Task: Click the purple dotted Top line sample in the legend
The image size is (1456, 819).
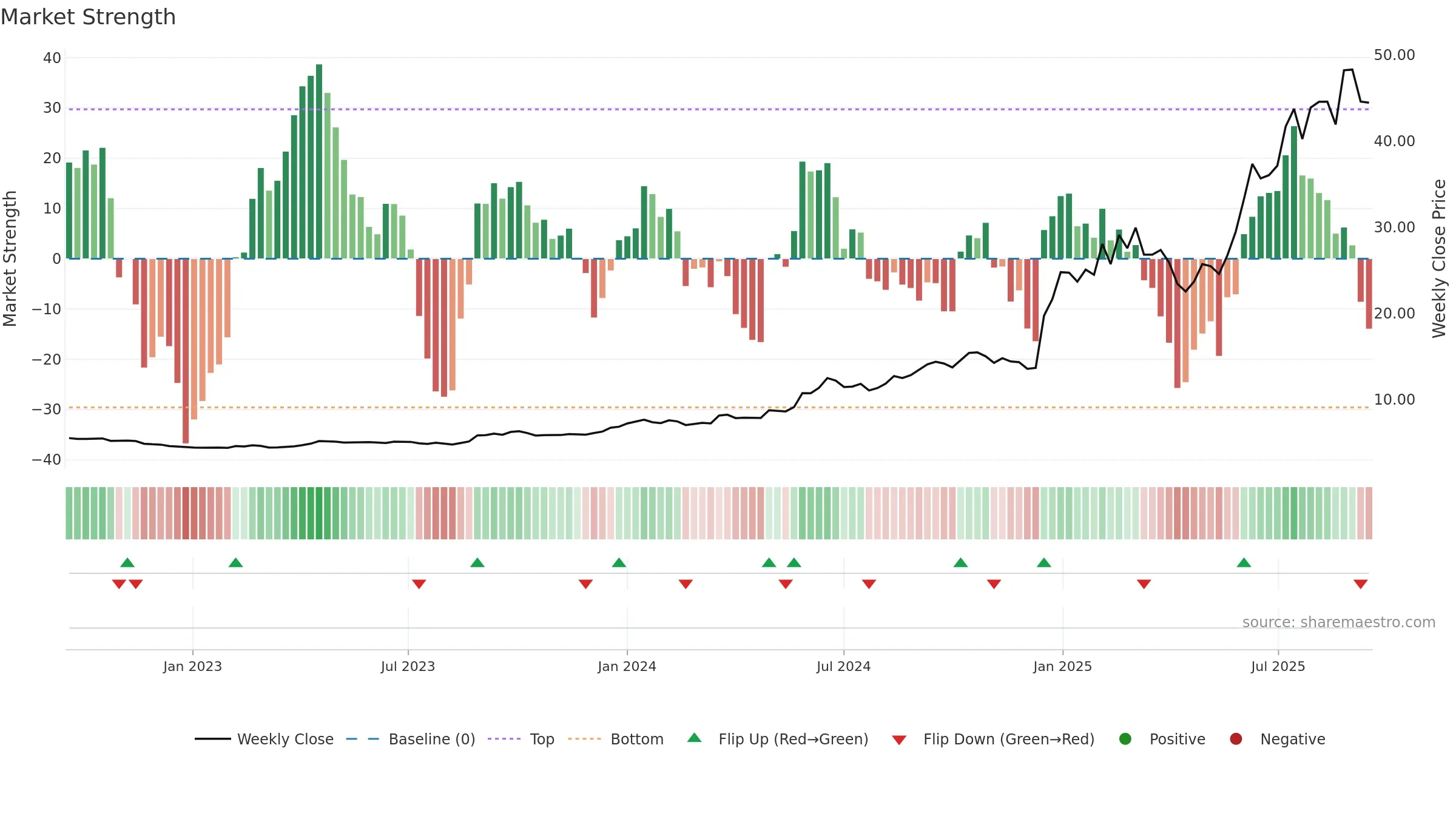Action: click(504, 739)
